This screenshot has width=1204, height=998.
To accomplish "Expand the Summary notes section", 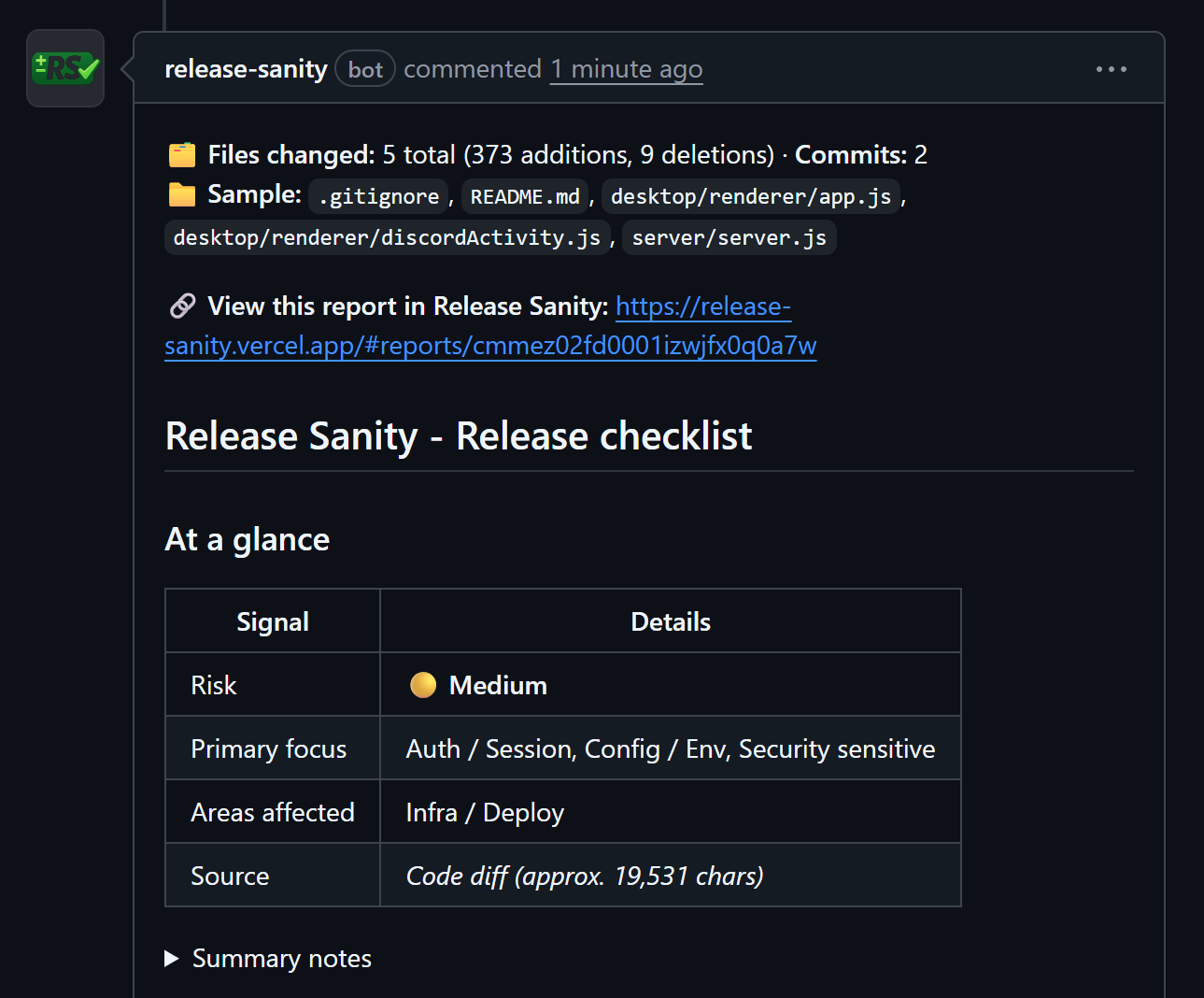I will coord(281,958).
